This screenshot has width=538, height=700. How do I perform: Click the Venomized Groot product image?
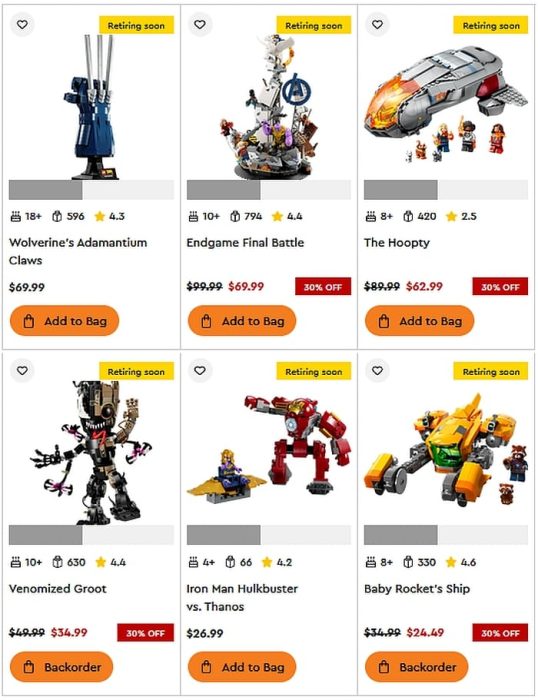click(x=91, y=452)
